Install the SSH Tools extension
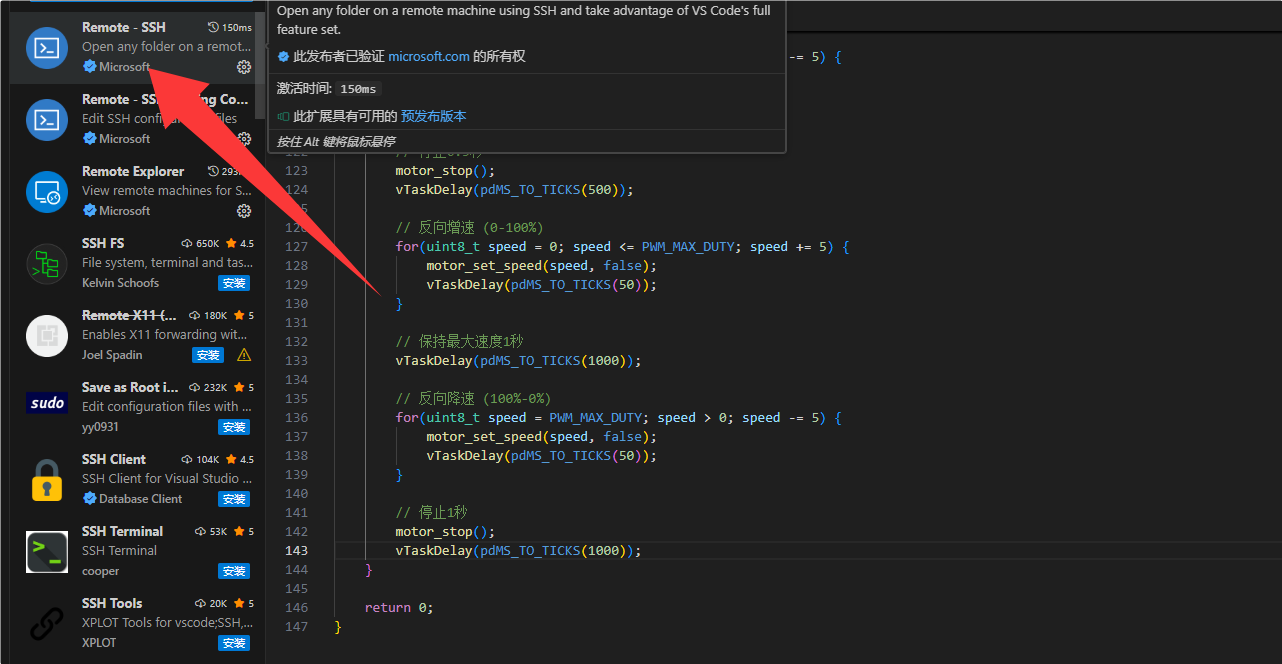Image resolution: width=1282 pixels, height=664 pixels. point(234,643)
